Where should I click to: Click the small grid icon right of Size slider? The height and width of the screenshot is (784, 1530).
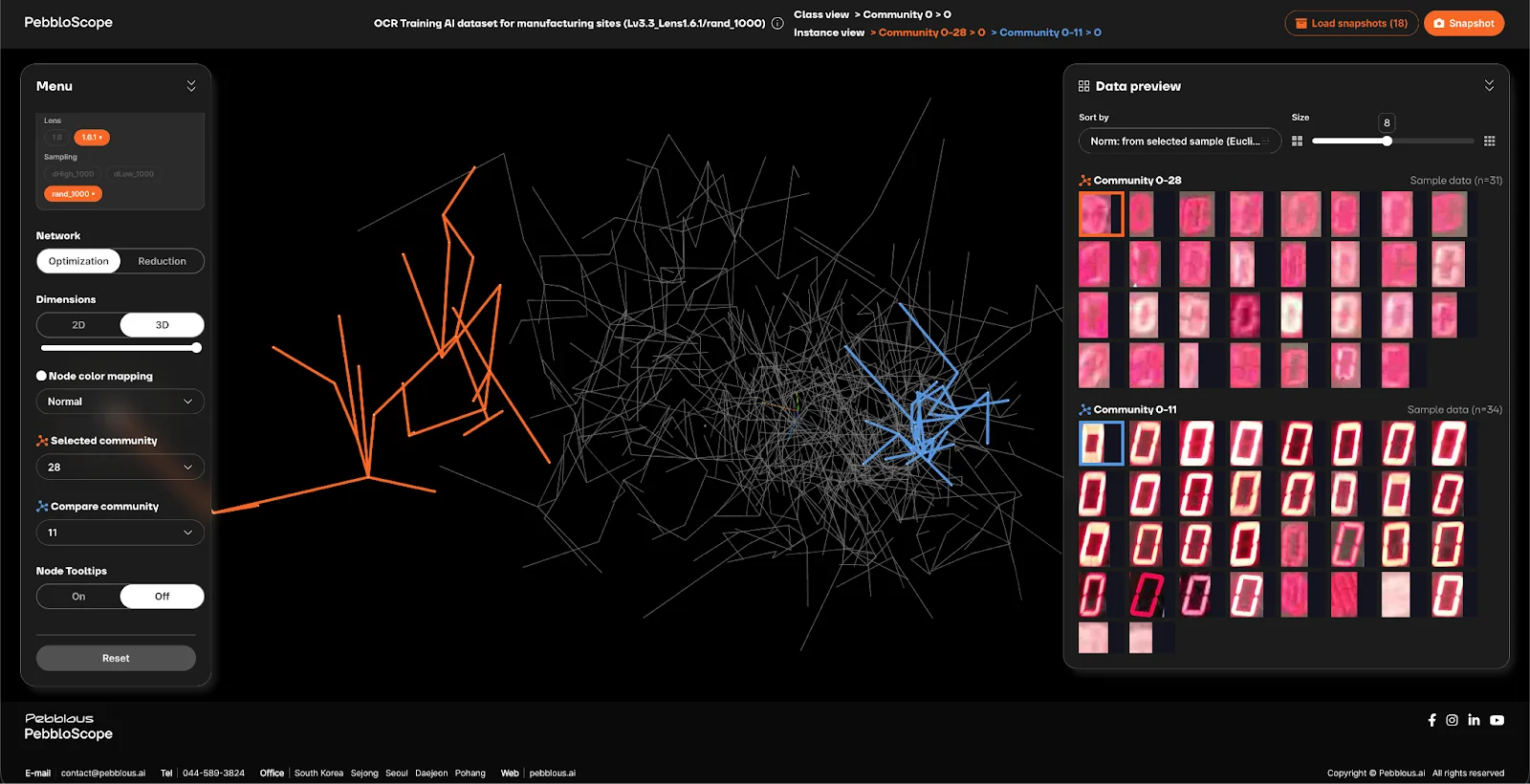tap(1489, 142)
